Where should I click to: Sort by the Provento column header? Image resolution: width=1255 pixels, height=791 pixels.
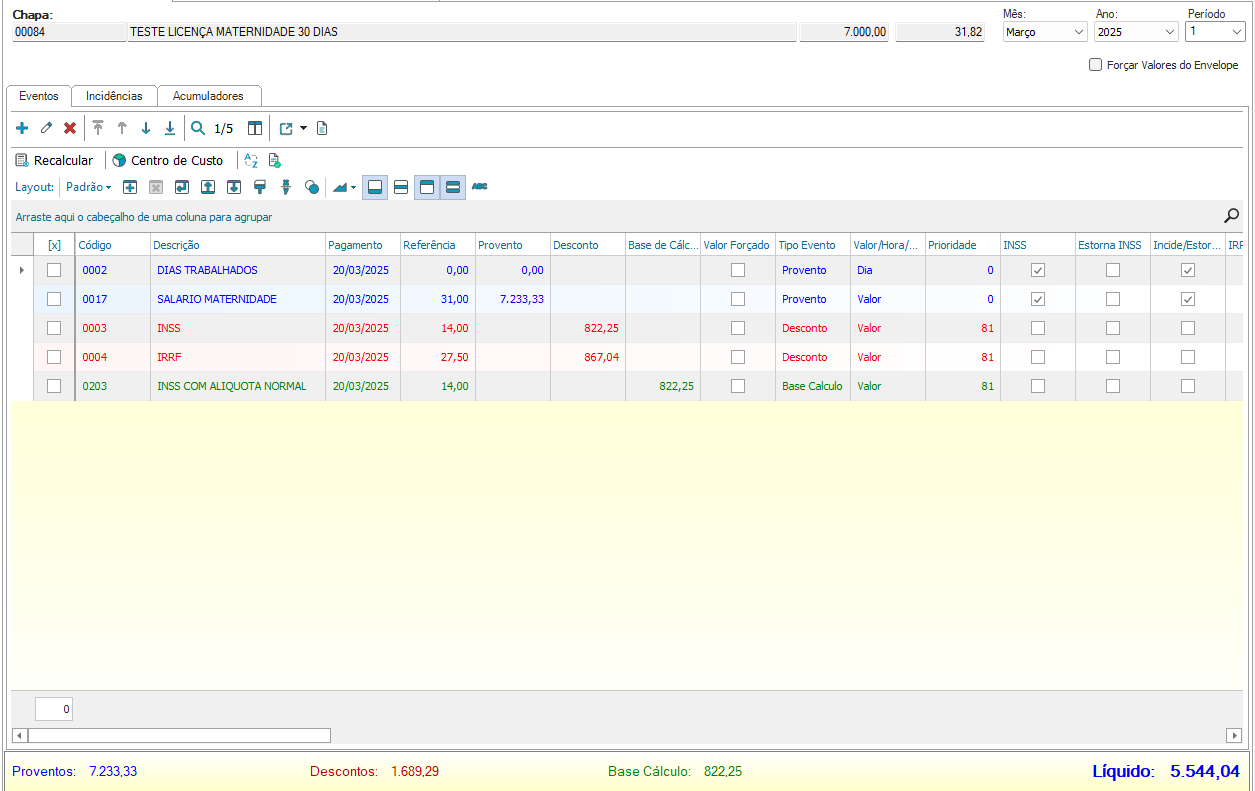coord(513,245)
